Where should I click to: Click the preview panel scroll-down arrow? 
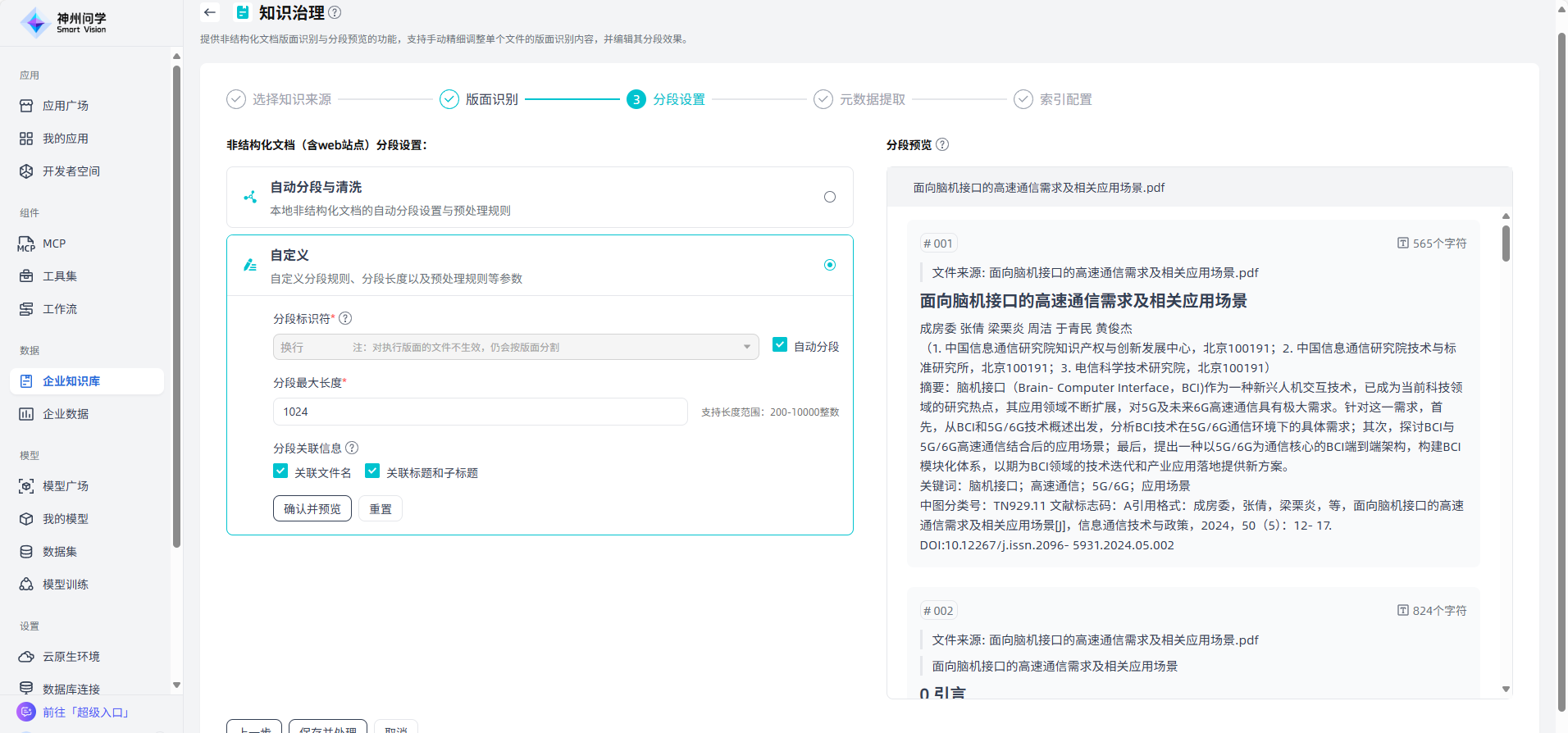click(x=1506, y=690)
